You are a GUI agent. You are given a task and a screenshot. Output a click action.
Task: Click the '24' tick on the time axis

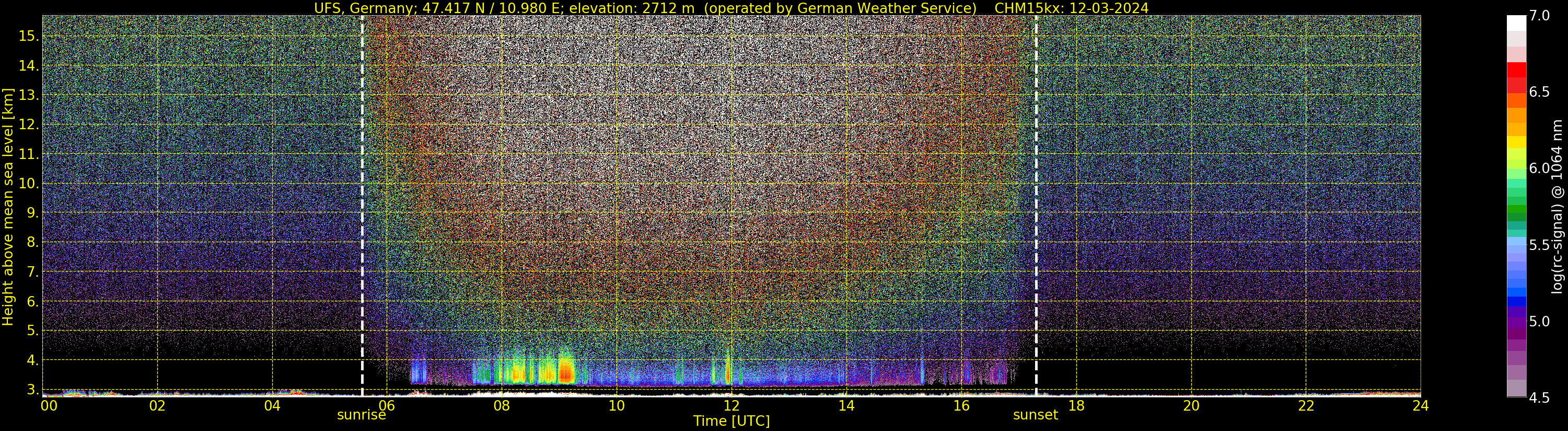[1421, 405]
